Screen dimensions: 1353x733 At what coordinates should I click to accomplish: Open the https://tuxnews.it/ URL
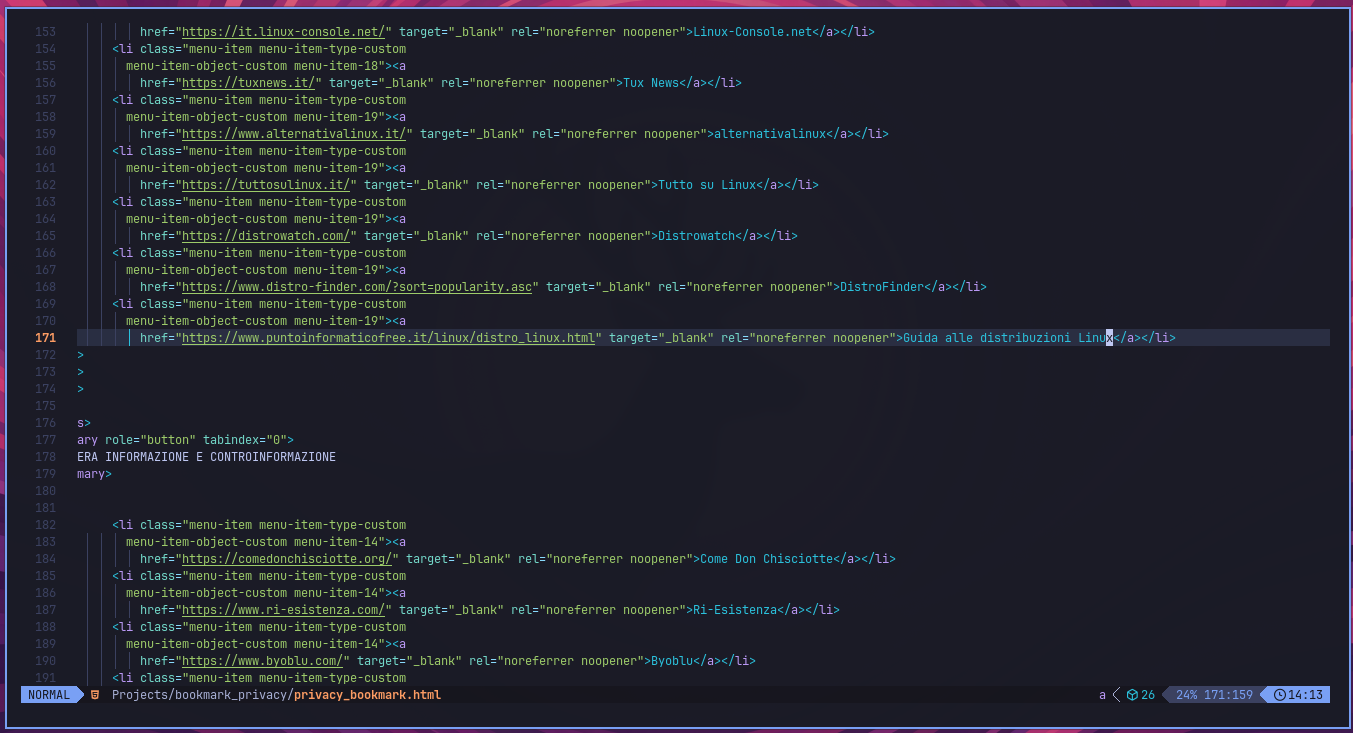pos(248,83)
